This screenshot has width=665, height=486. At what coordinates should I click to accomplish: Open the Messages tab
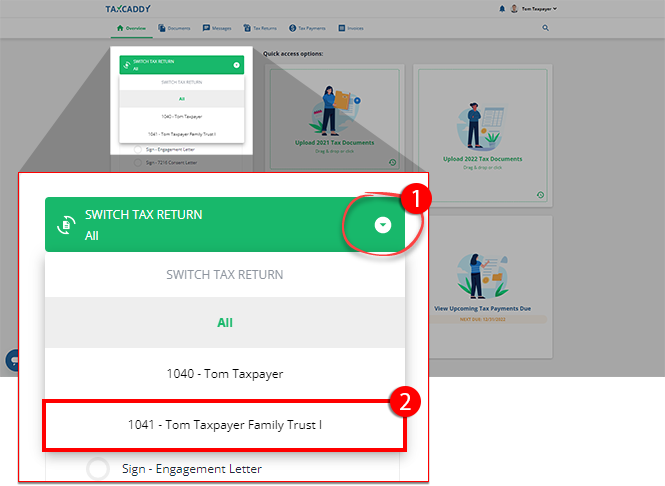[217, 28]
